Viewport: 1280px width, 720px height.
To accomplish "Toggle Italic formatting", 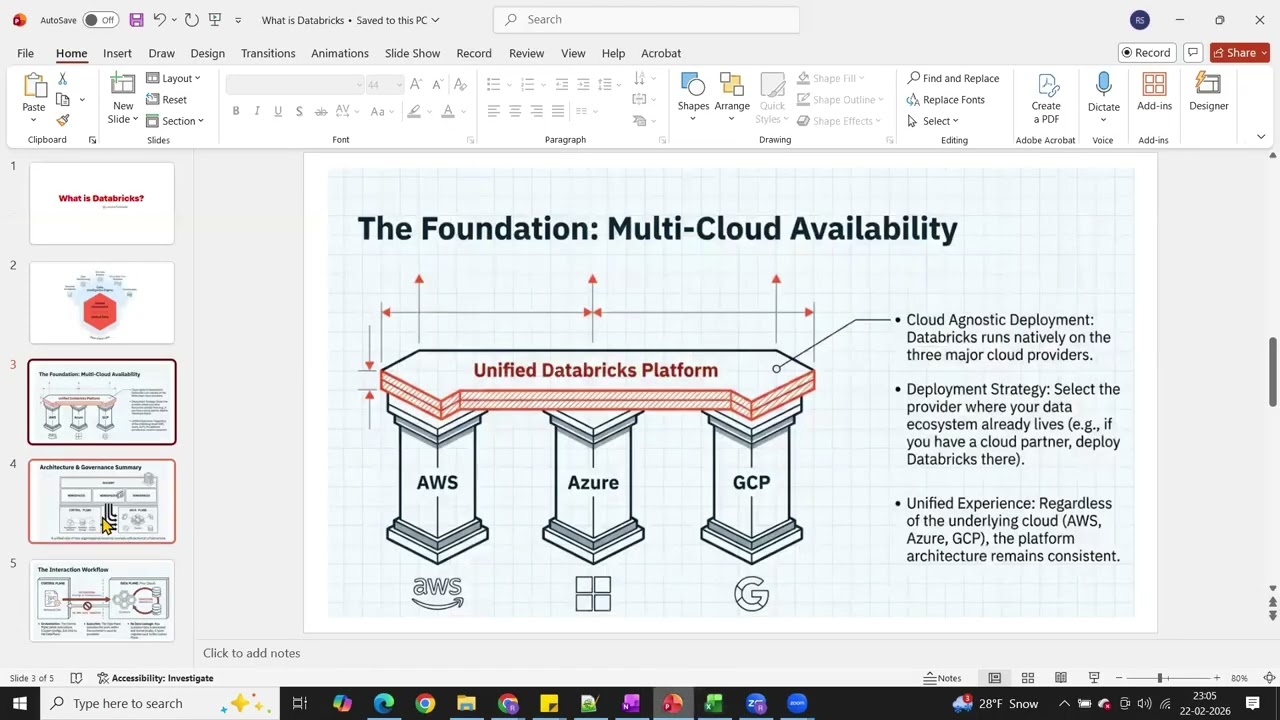I will [257, 111].
